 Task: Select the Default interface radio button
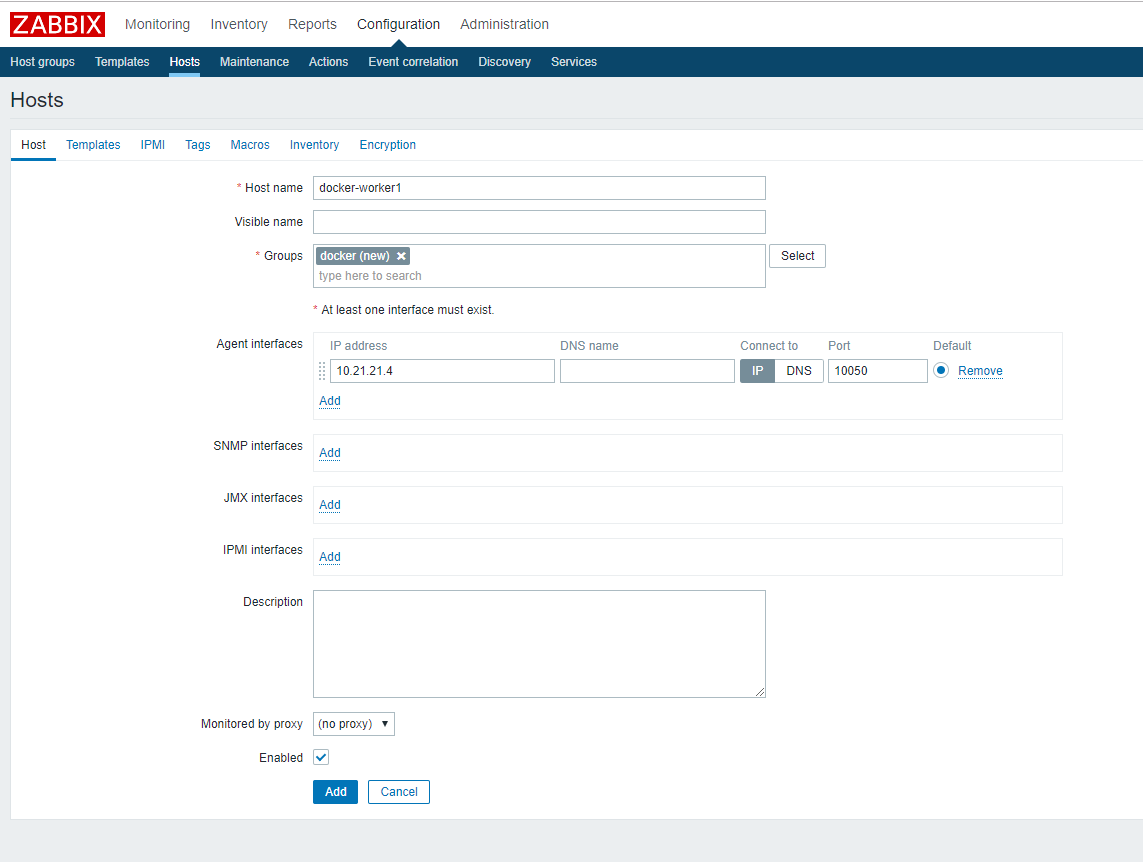[x=940, y=370]
